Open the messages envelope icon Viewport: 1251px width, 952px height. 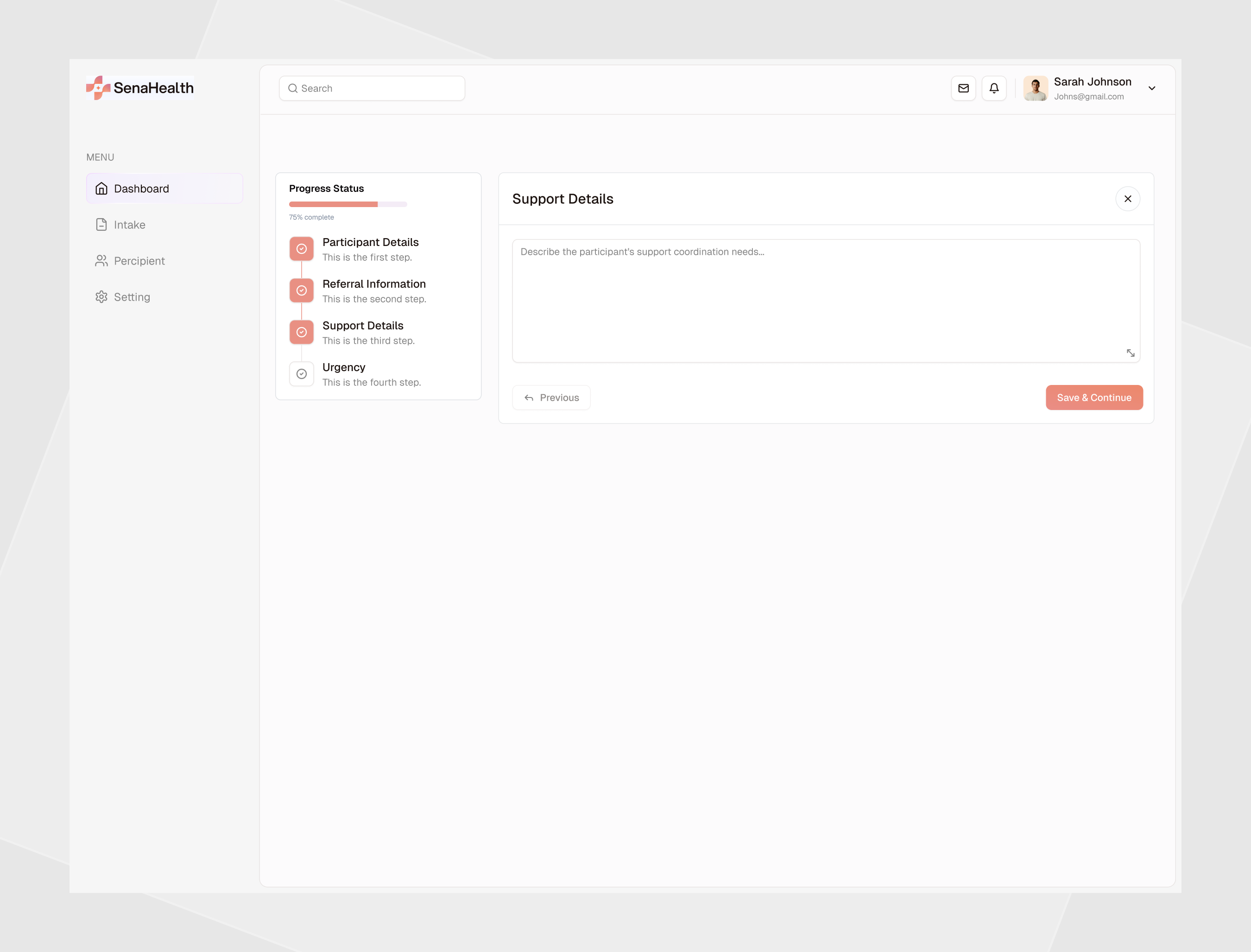tap(964, 88)
